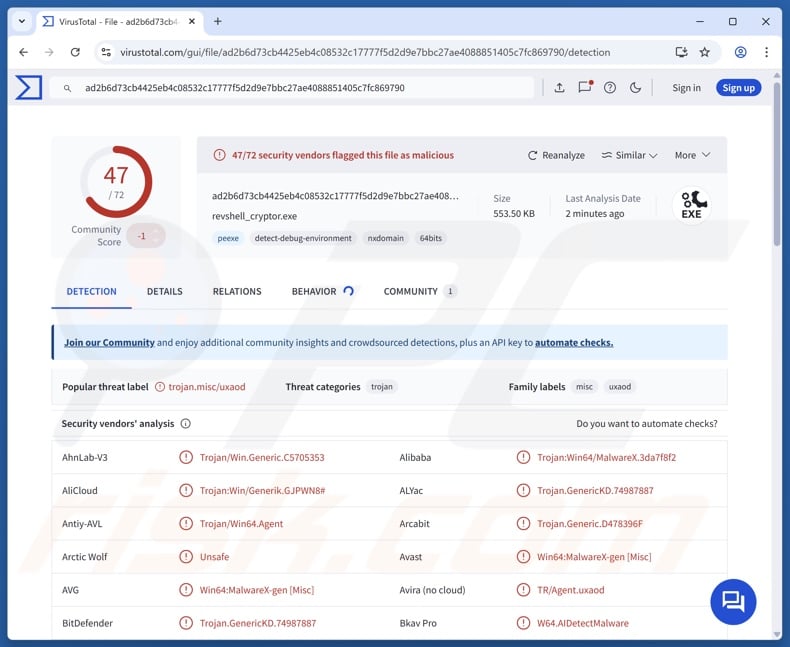Click the EXE file type icon

(692, 205)
